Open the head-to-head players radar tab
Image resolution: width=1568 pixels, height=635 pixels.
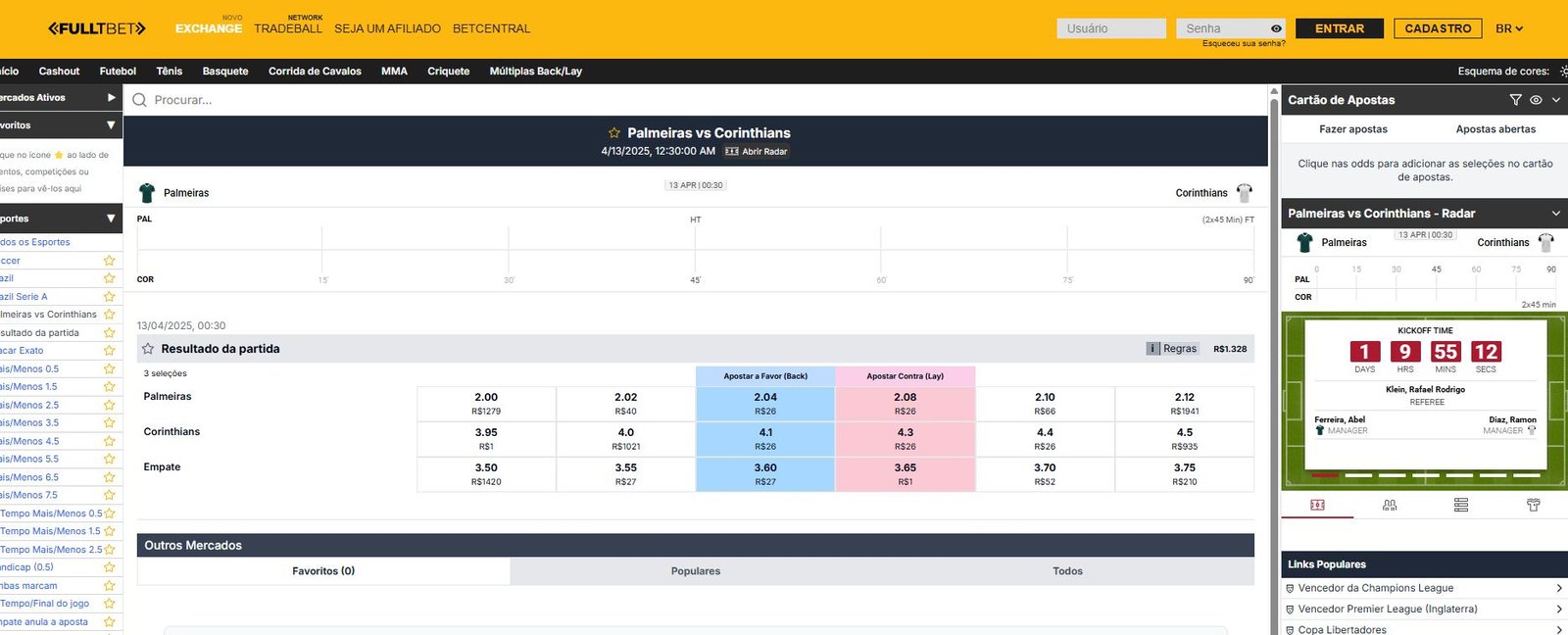pyautogui.click(x=1390, y=506)
